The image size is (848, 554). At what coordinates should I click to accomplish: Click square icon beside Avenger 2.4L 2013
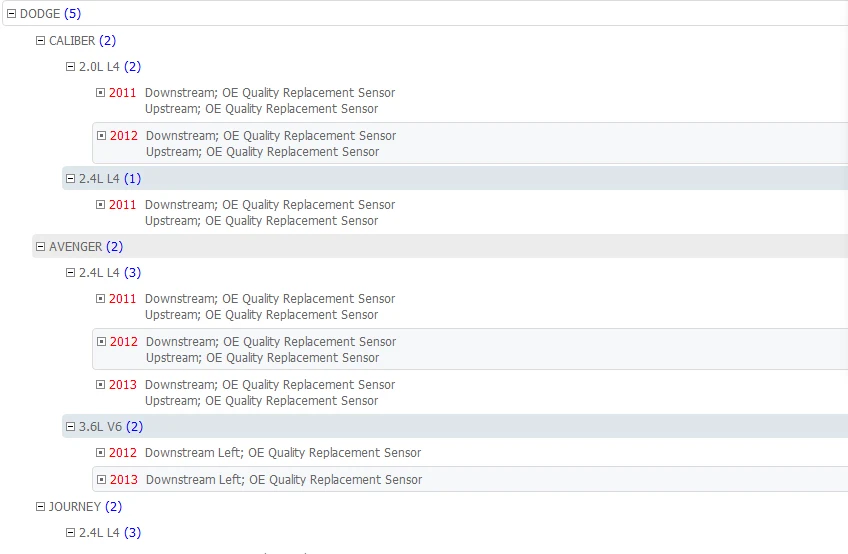[101, 385]
